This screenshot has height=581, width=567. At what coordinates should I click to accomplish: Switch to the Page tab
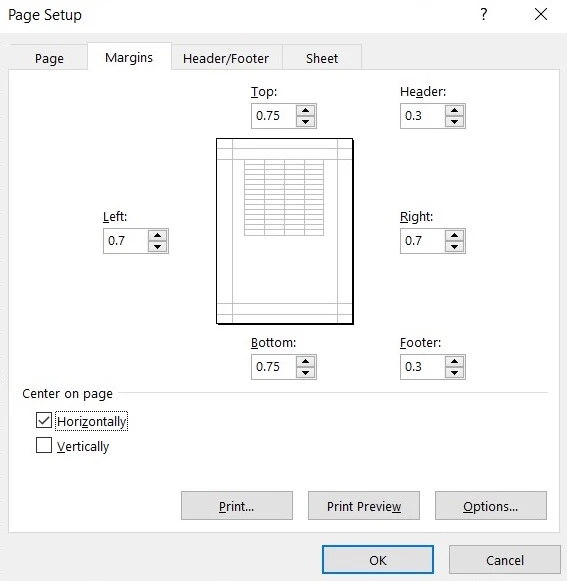tap(49, 58)
